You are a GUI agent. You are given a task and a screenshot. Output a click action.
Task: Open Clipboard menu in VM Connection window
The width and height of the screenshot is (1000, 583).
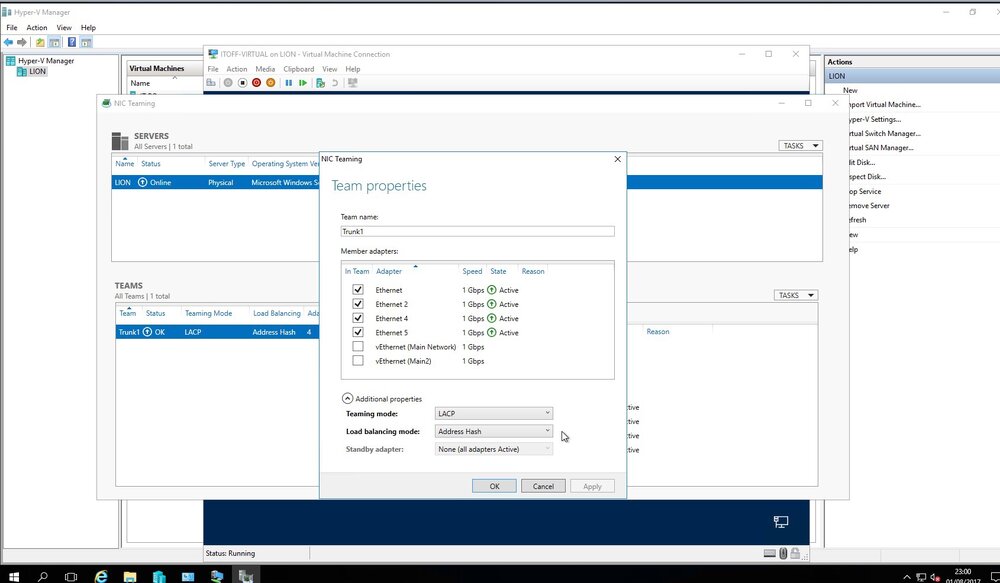298,69
